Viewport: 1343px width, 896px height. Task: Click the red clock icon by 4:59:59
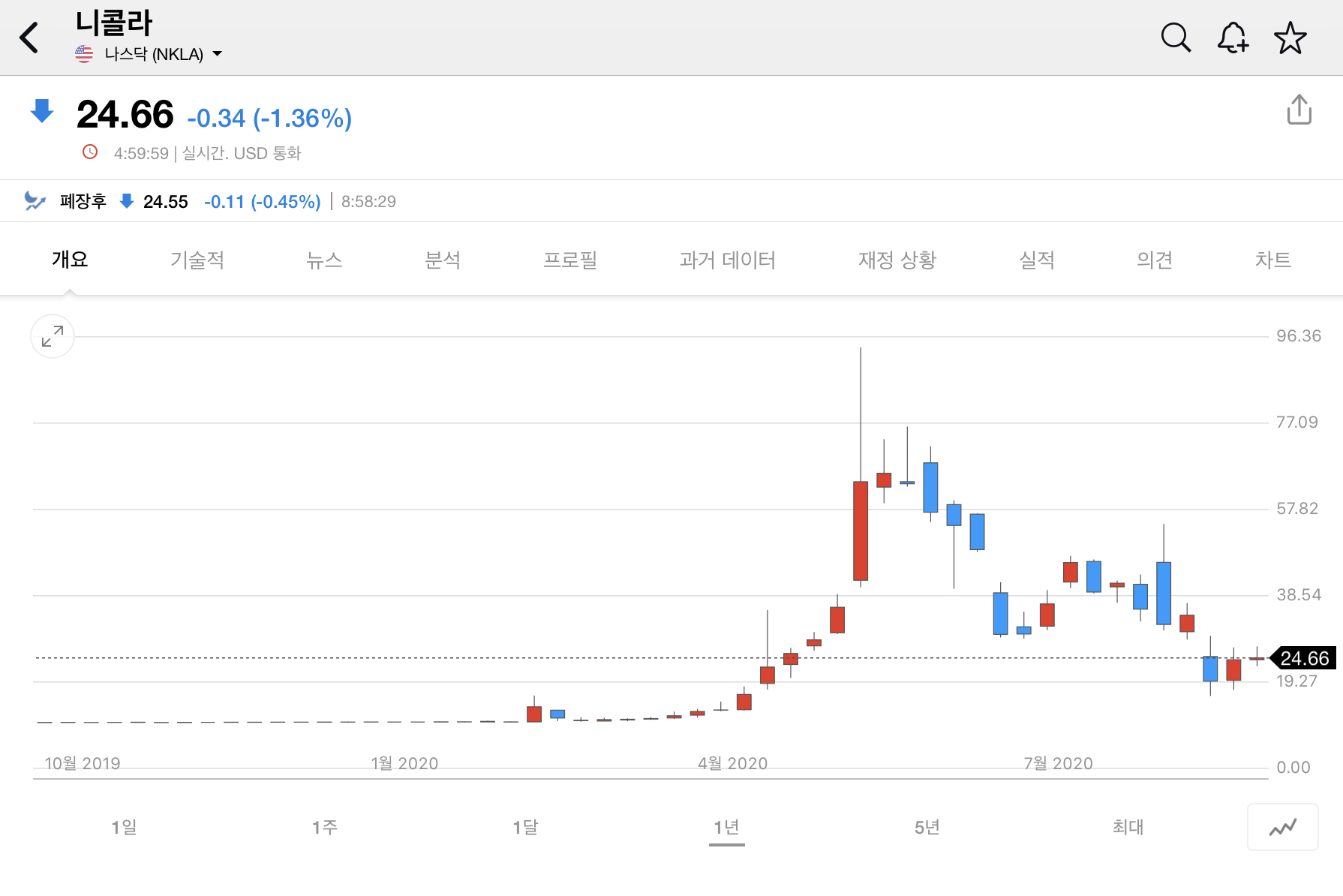(x=90, y=152)
